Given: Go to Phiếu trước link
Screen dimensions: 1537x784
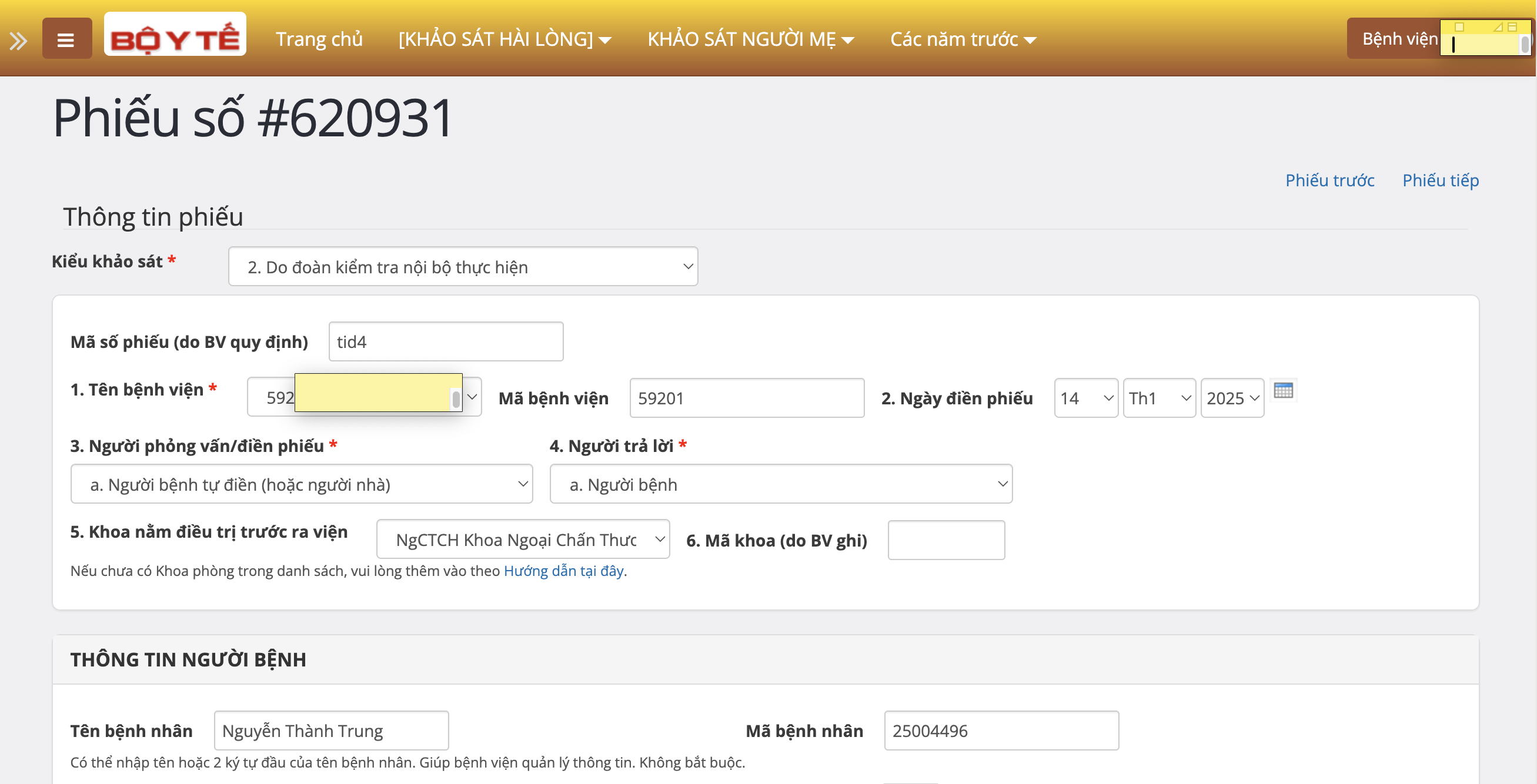Looking at the screenshot, I should pyautogui.click(x=1329, y=180).
